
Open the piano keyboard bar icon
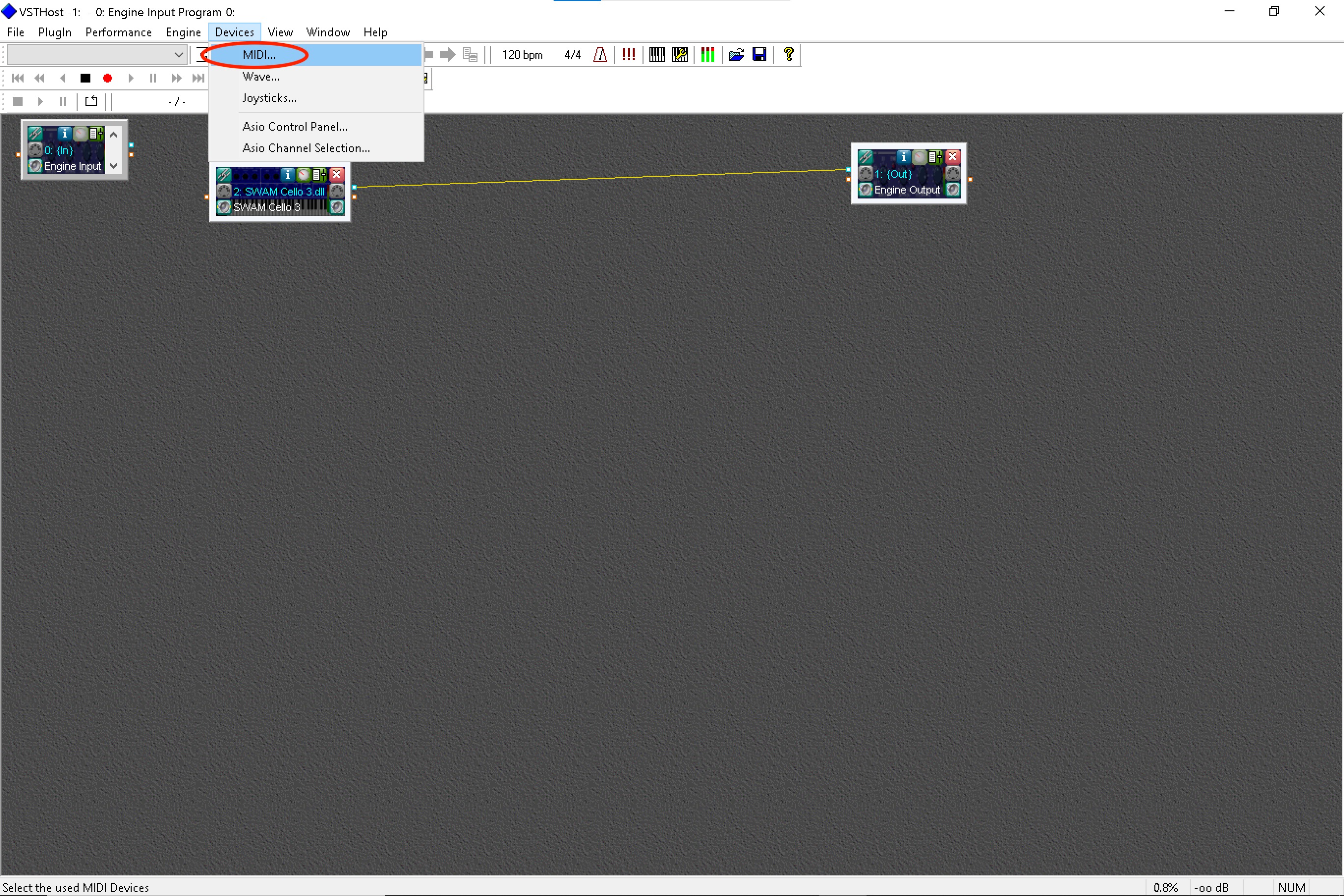click(657, 55)
